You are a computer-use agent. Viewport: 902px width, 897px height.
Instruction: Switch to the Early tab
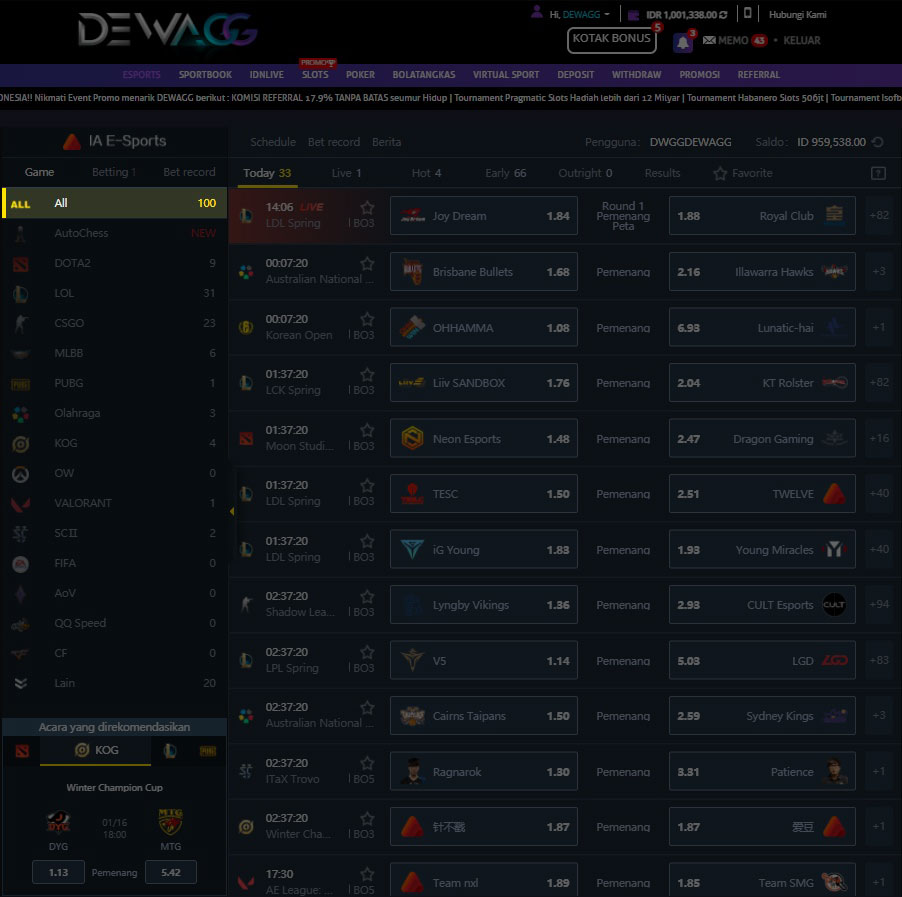tap(506, 173)
